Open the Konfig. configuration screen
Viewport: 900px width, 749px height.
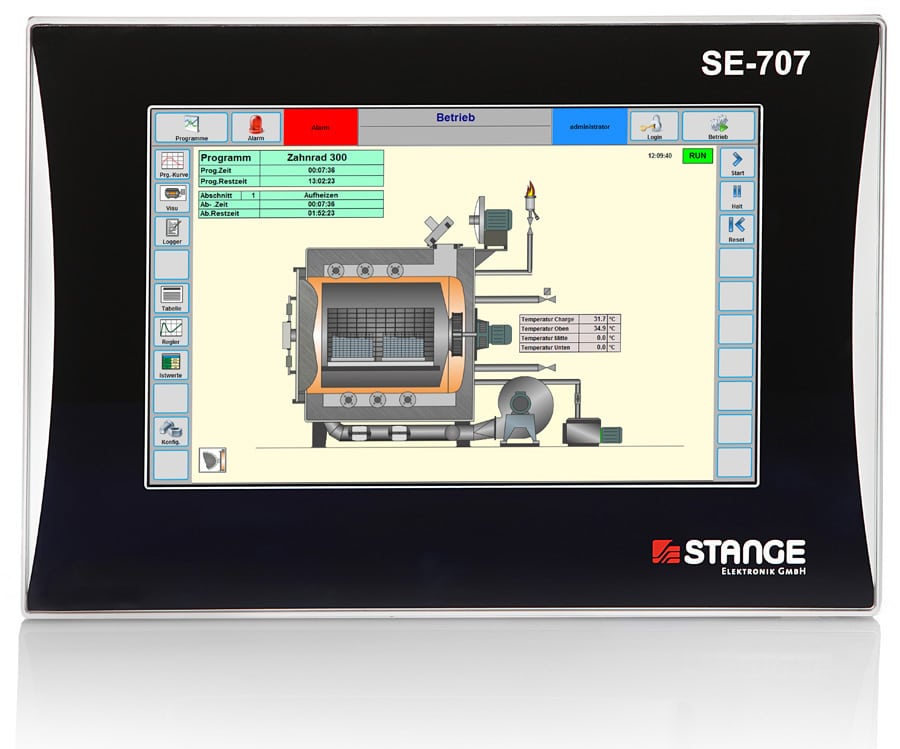pyautogui.click(x=171, y=432)
